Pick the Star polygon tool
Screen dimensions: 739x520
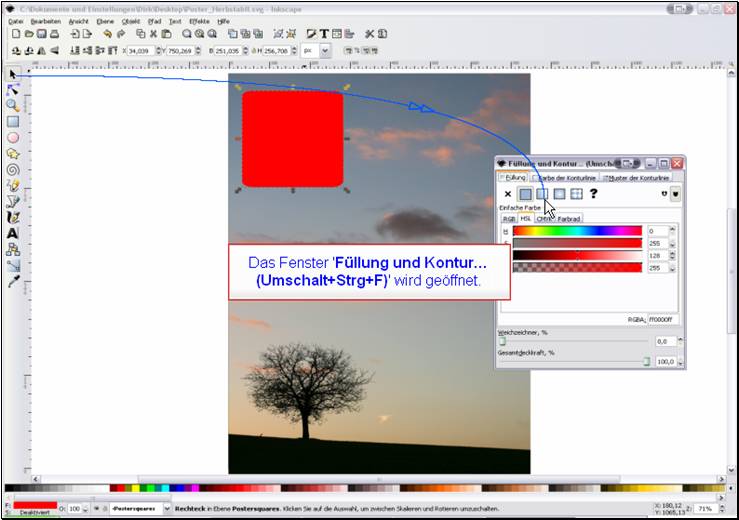13,153
